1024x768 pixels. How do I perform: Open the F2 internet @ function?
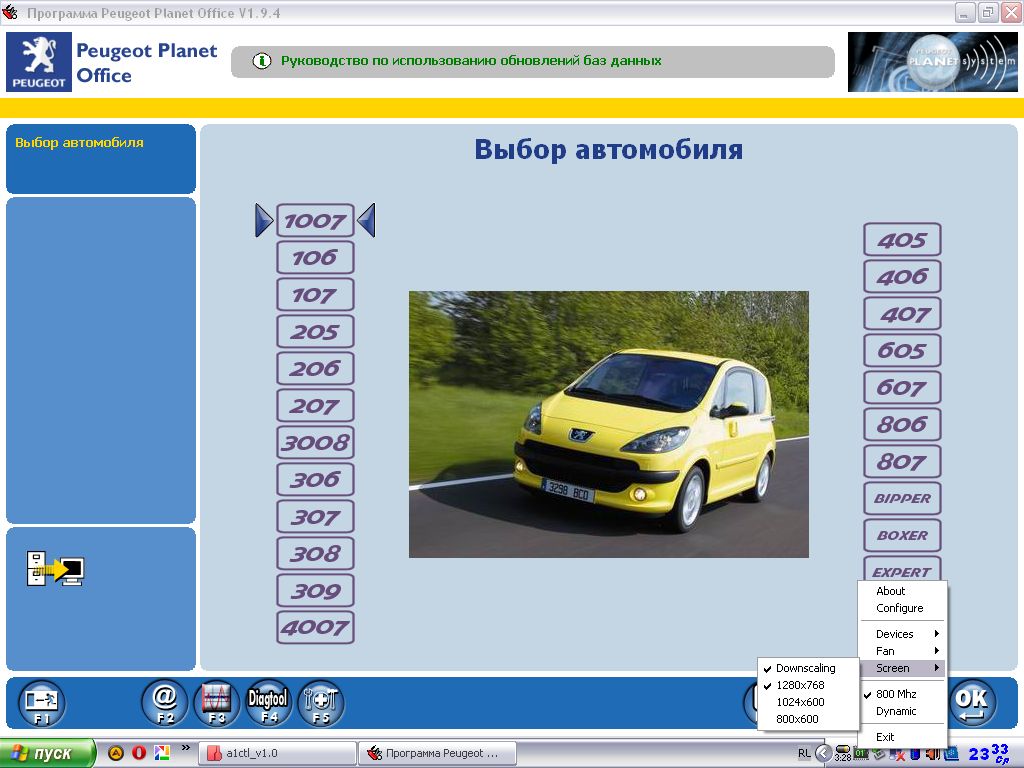click(165, 703)
